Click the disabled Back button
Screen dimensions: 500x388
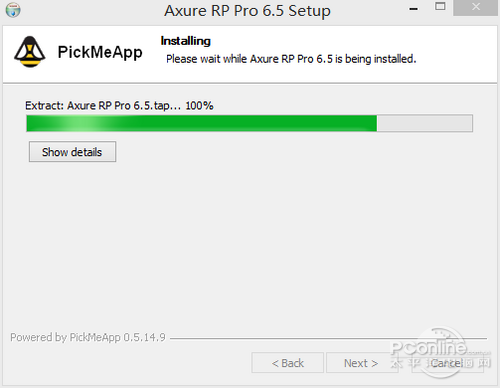(x=288, y=363)
